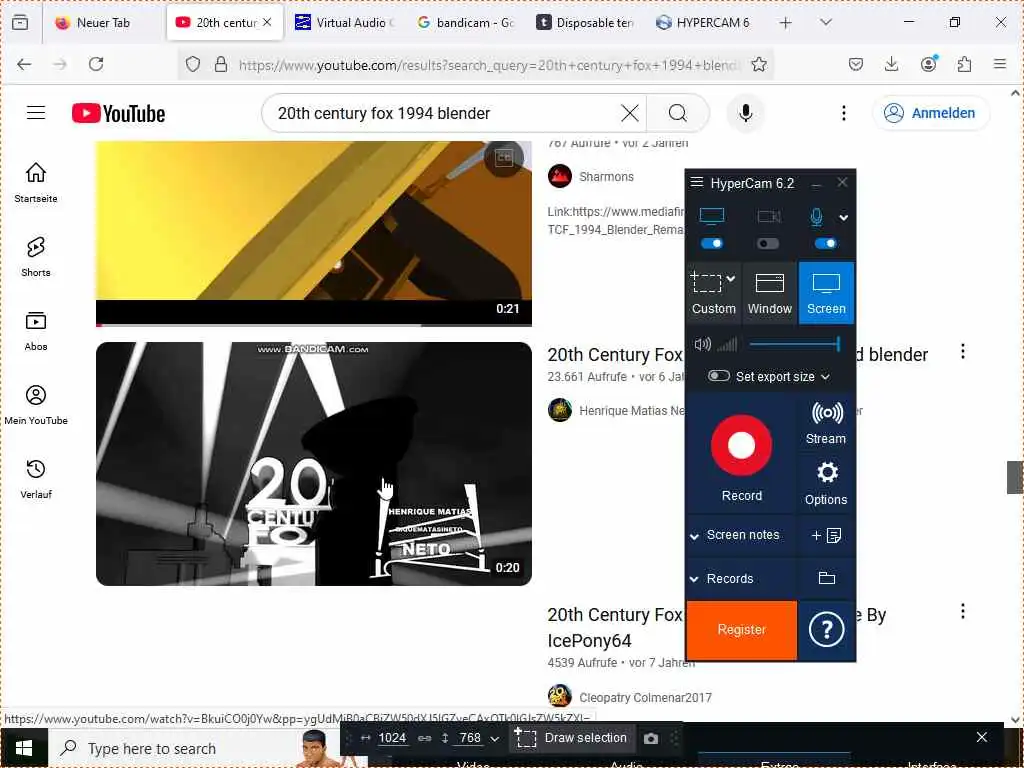Open Firefox extensions puzzle icon
The width and height of the screenshot is (1024, 768).
[x=964, y=64]
